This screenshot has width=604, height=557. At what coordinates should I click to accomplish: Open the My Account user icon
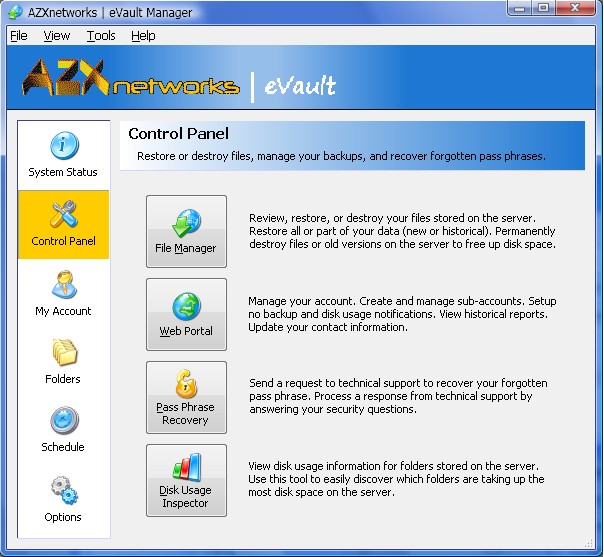pos(64,284)
